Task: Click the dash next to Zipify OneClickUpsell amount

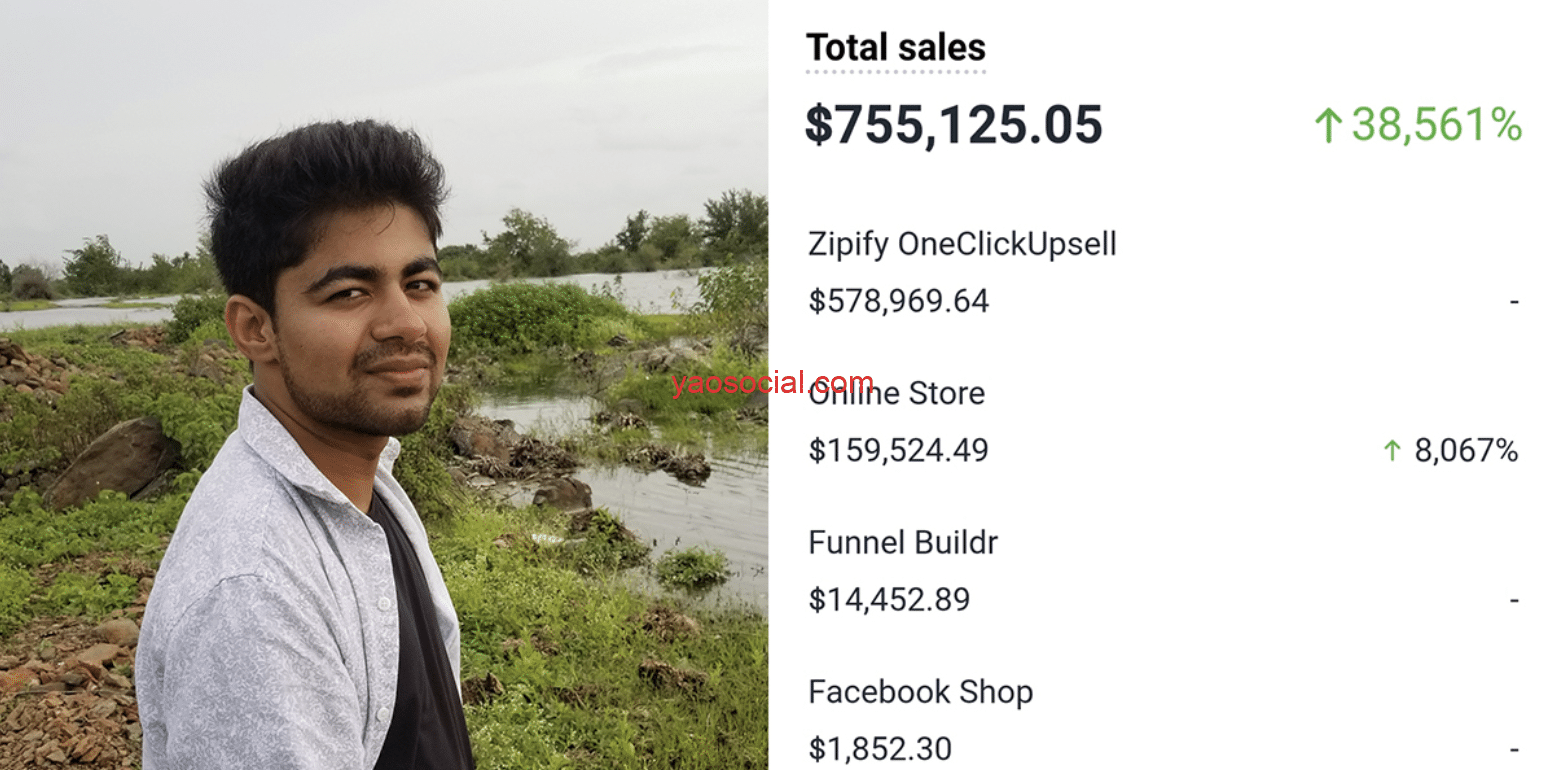Action: click(1514, 301)
